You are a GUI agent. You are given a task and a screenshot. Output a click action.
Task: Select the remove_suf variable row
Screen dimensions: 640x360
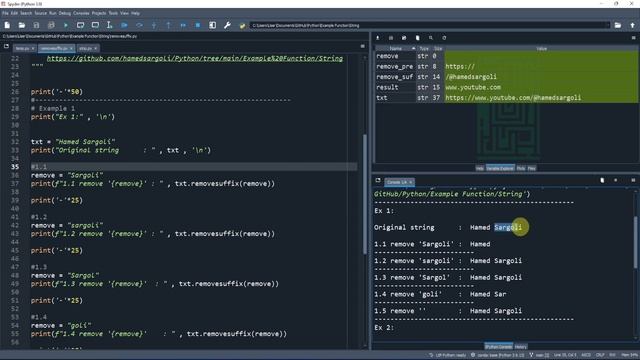click(x=507, y=77)
